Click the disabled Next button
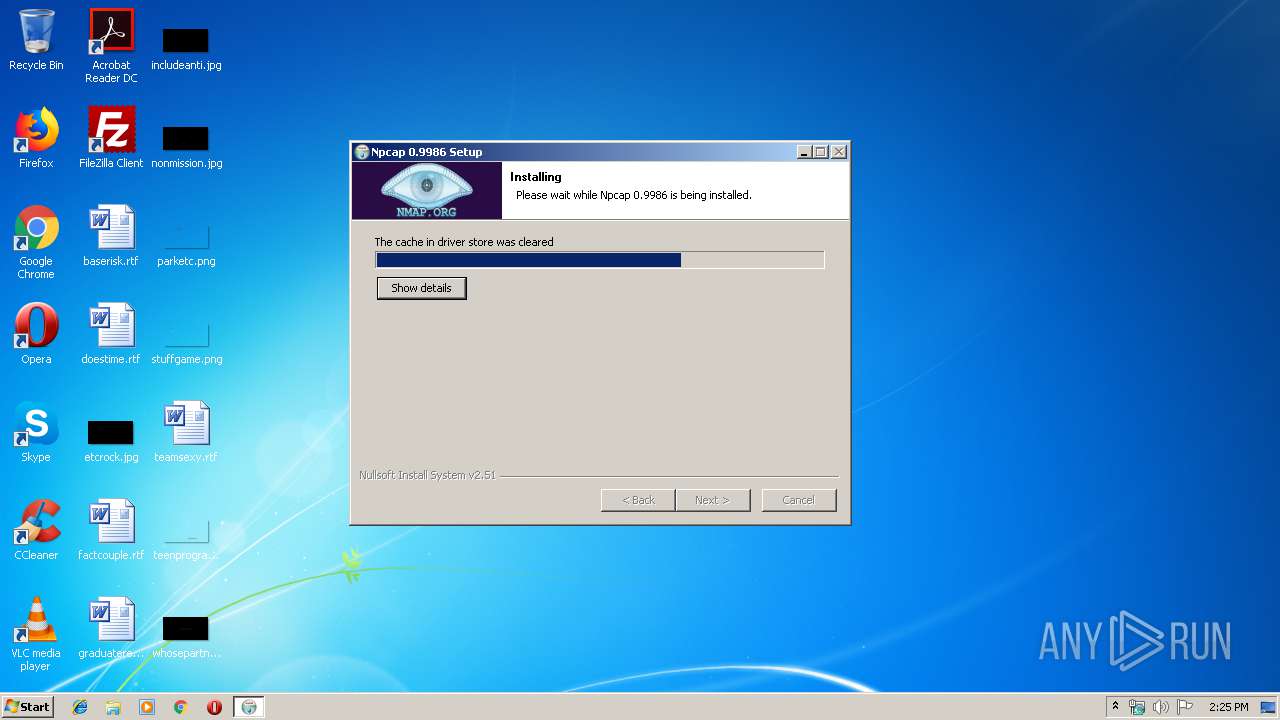The width and height of the screenshot is (1280, 720). (x=712, y=500)
